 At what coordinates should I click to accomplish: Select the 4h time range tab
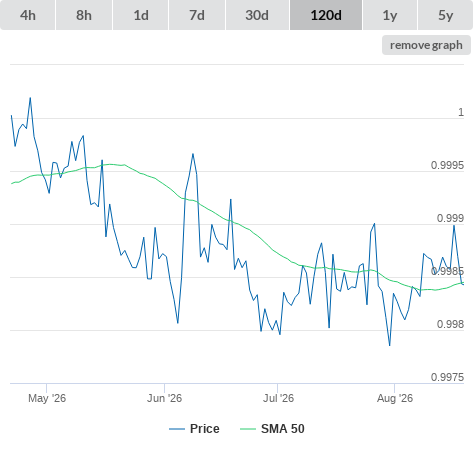28,15
